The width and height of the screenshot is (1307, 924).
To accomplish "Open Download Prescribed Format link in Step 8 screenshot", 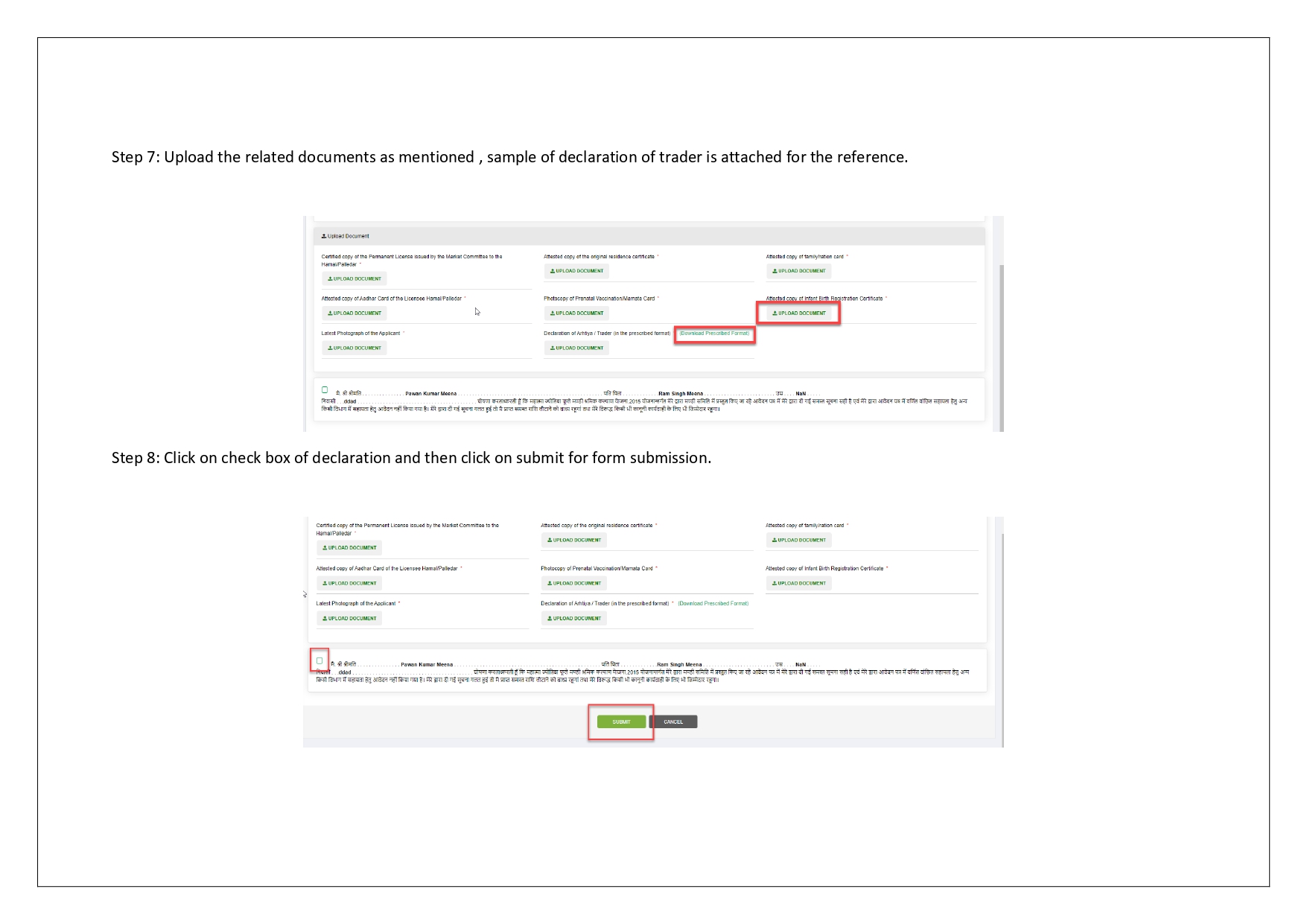I will point(713,604).
